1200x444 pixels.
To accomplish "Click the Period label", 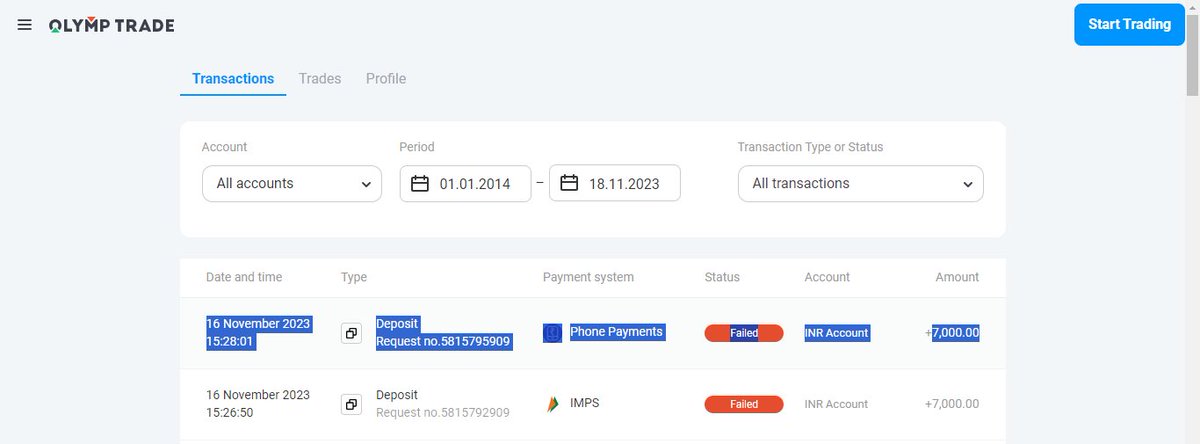I will pyautogui.click(x=417, y=147).
